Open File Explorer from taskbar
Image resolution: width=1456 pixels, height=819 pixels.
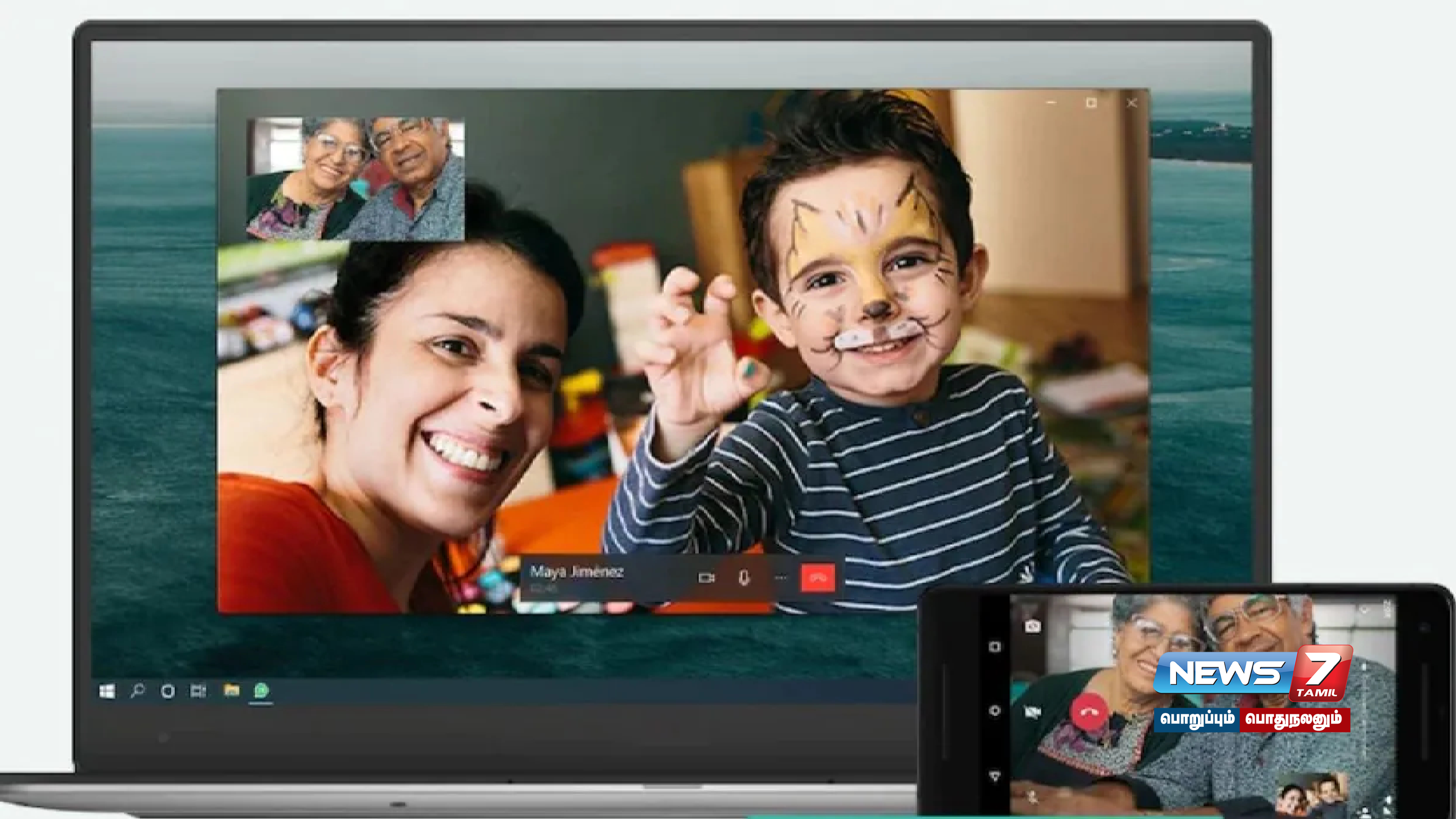click(231, 690)
